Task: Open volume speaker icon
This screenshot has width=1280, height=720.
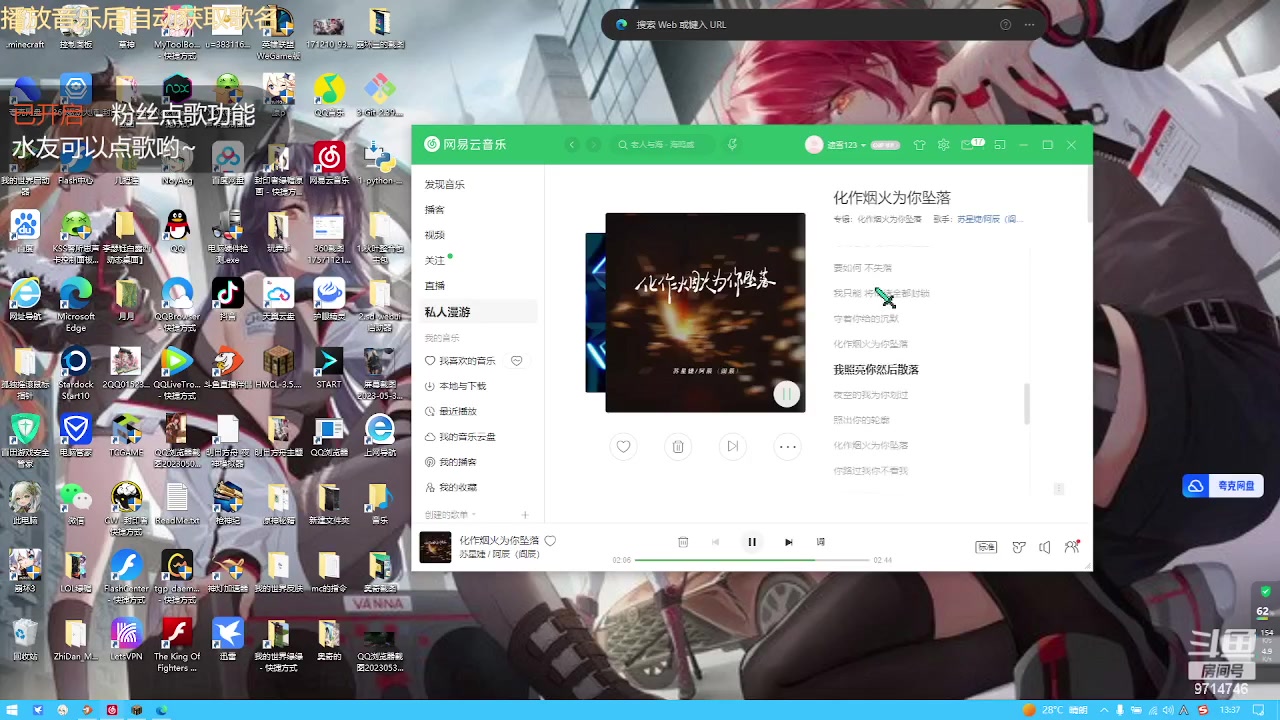Action: (x=1045, y=547)
